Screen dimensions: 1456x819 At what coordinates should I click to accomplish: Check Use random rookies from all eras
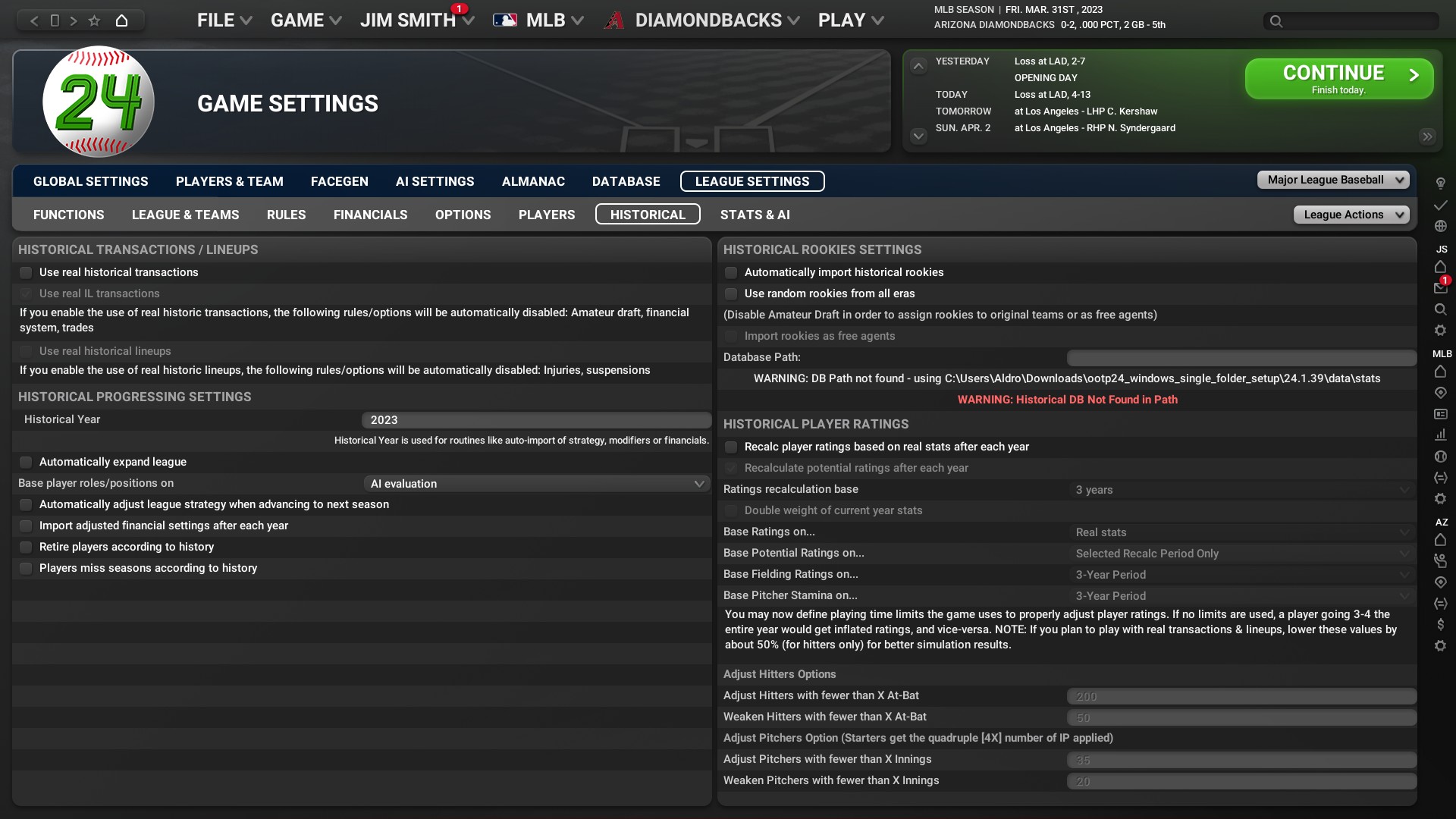pyautogui.click(x=731, y=293)
